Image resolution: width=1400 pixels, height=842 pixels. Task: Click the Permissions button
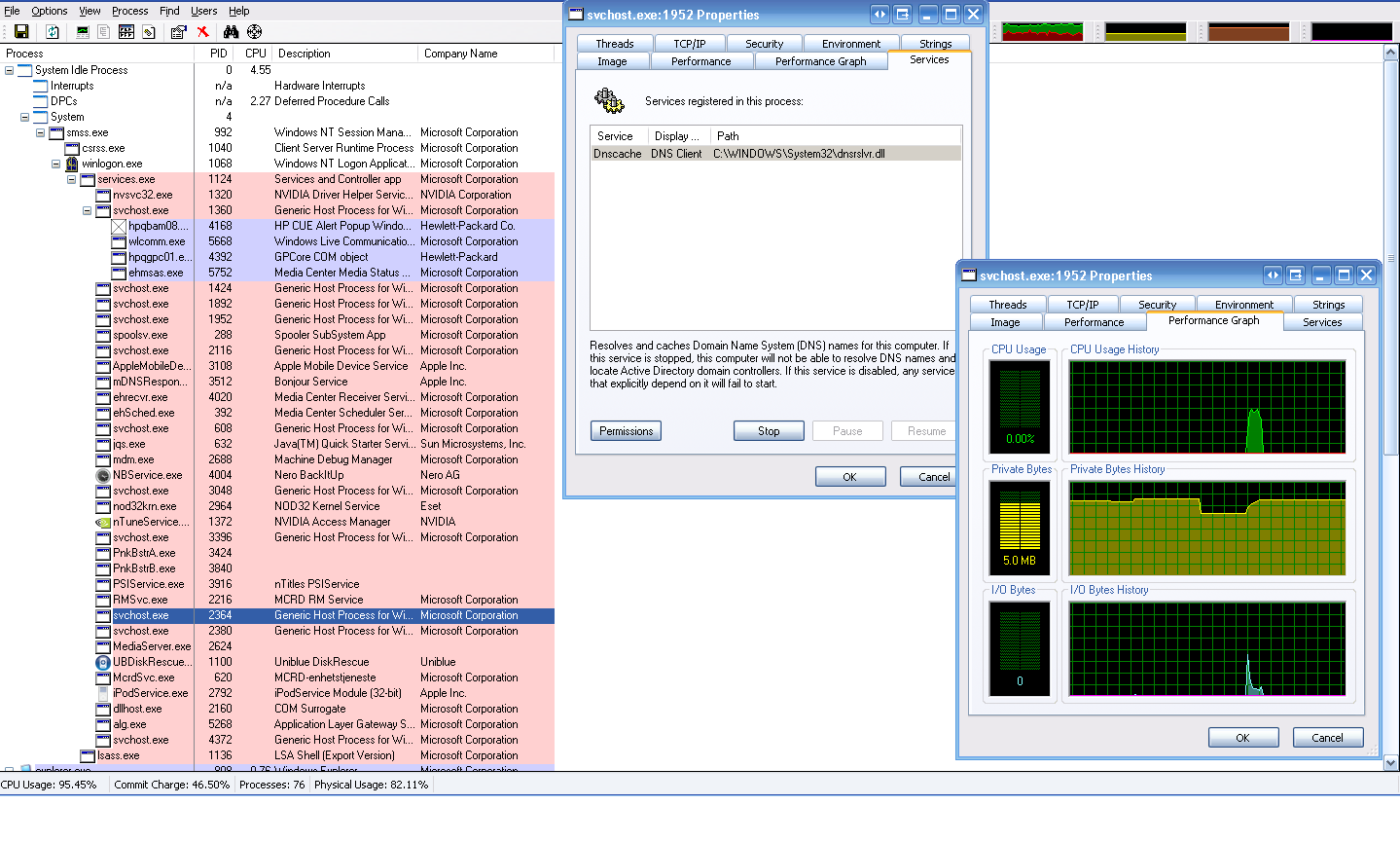(626, 431)
